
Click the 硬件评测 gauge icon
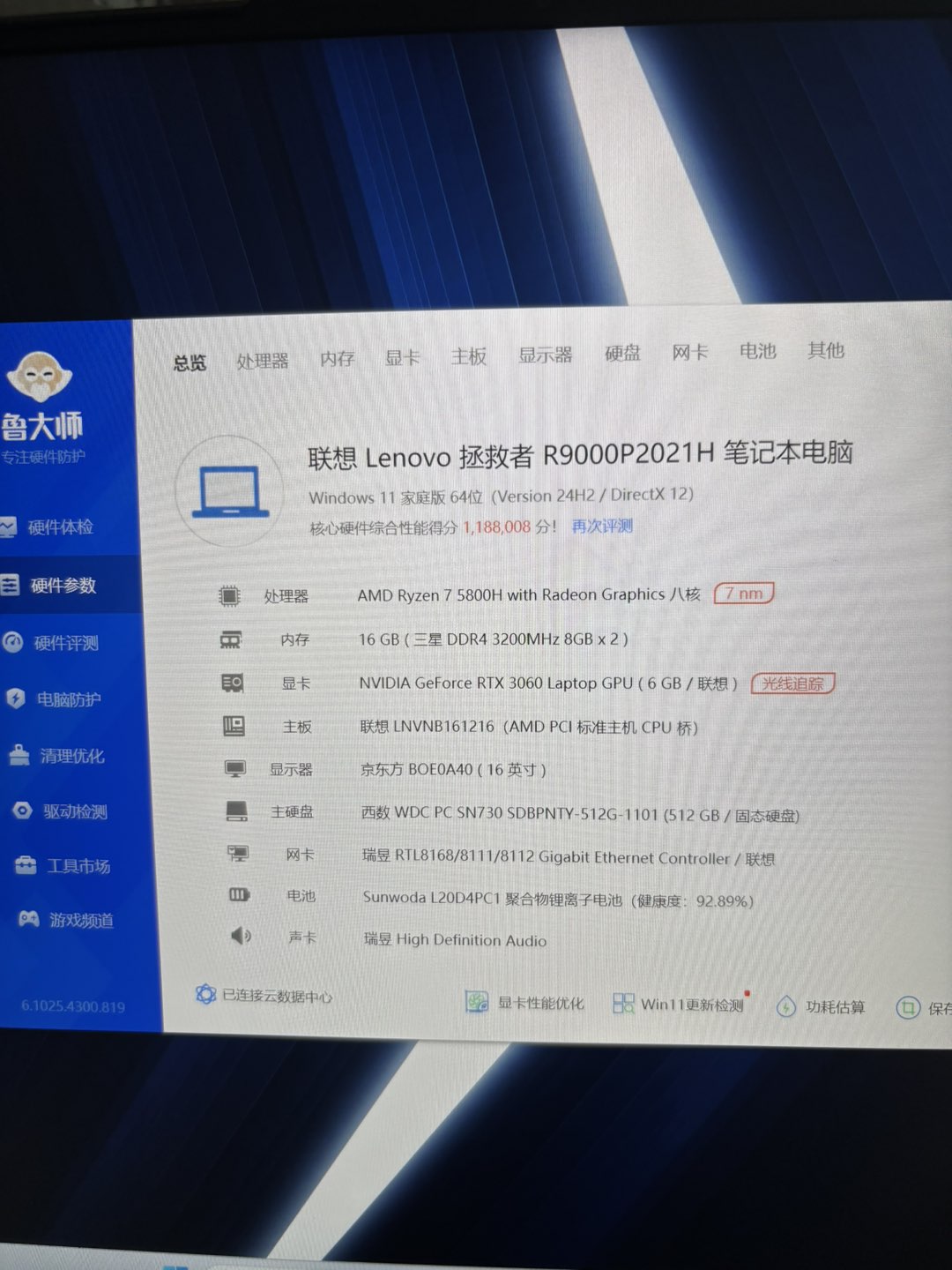12,642
